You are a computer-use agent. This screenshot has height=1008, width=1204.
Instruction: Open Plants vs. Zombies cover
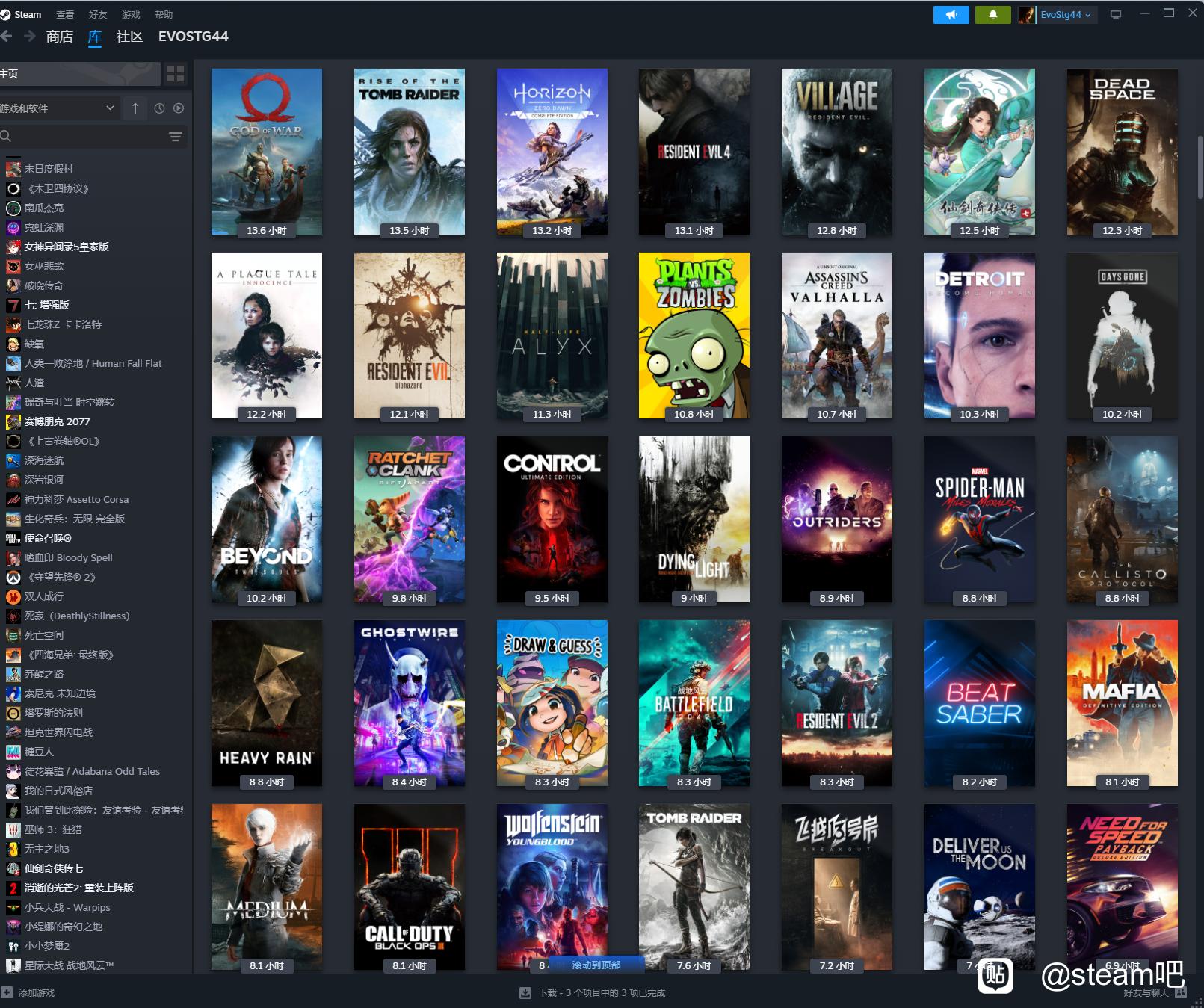pos(694,336)
